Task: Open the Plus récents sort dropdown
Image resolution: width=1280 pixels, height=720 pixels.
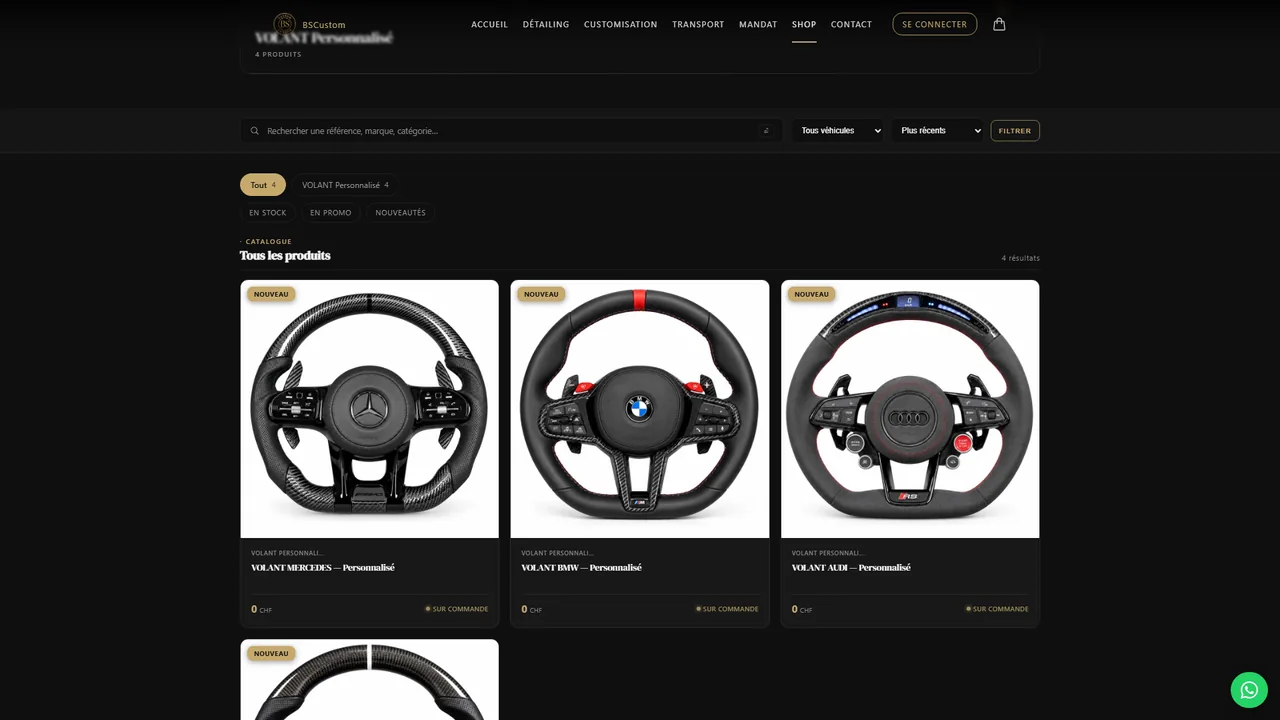Action: 938,130
